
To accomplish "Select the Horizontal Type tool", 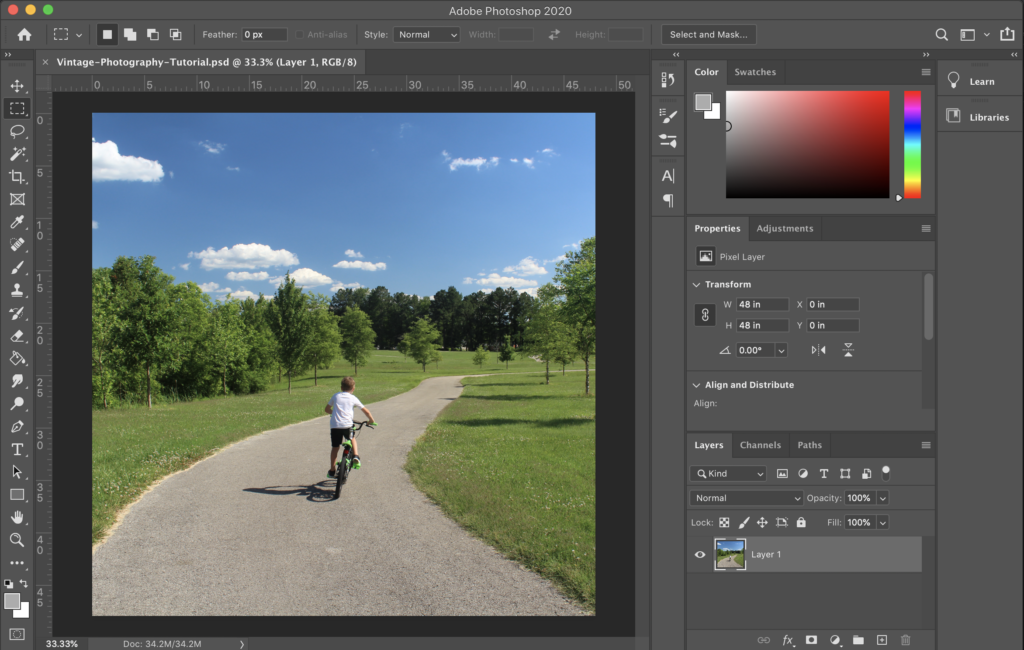I will [17, 449].
